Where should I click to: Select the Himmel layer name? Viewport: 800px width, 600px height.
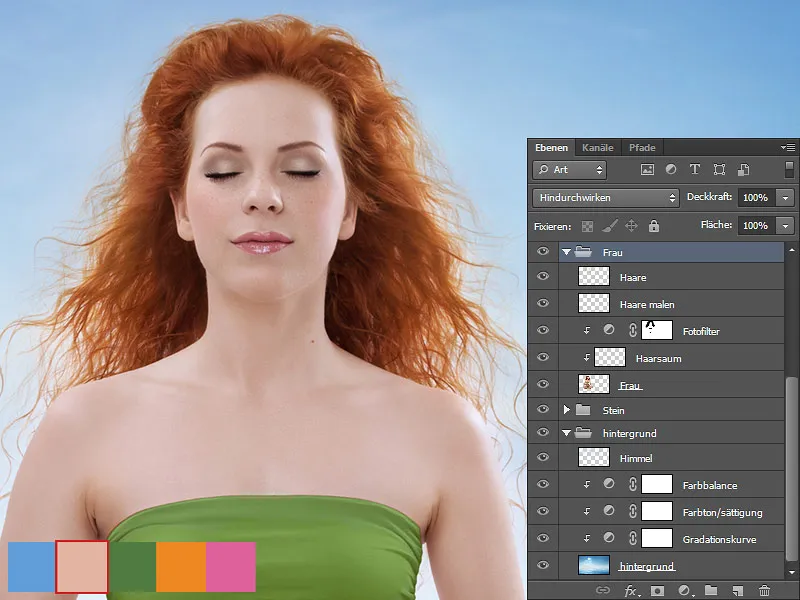coord(636,459)
